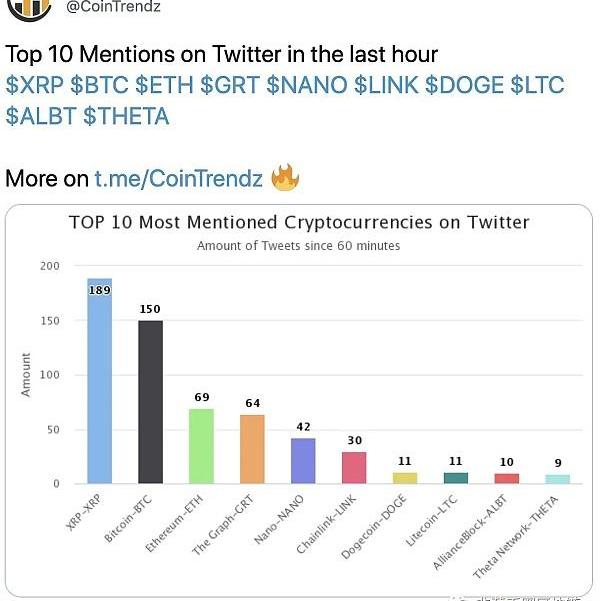Image resolution: width=600 pixels, height=601 pixels.
Task: Click the CoinTrendz profile avatar icon
Action: coord(28,8)
